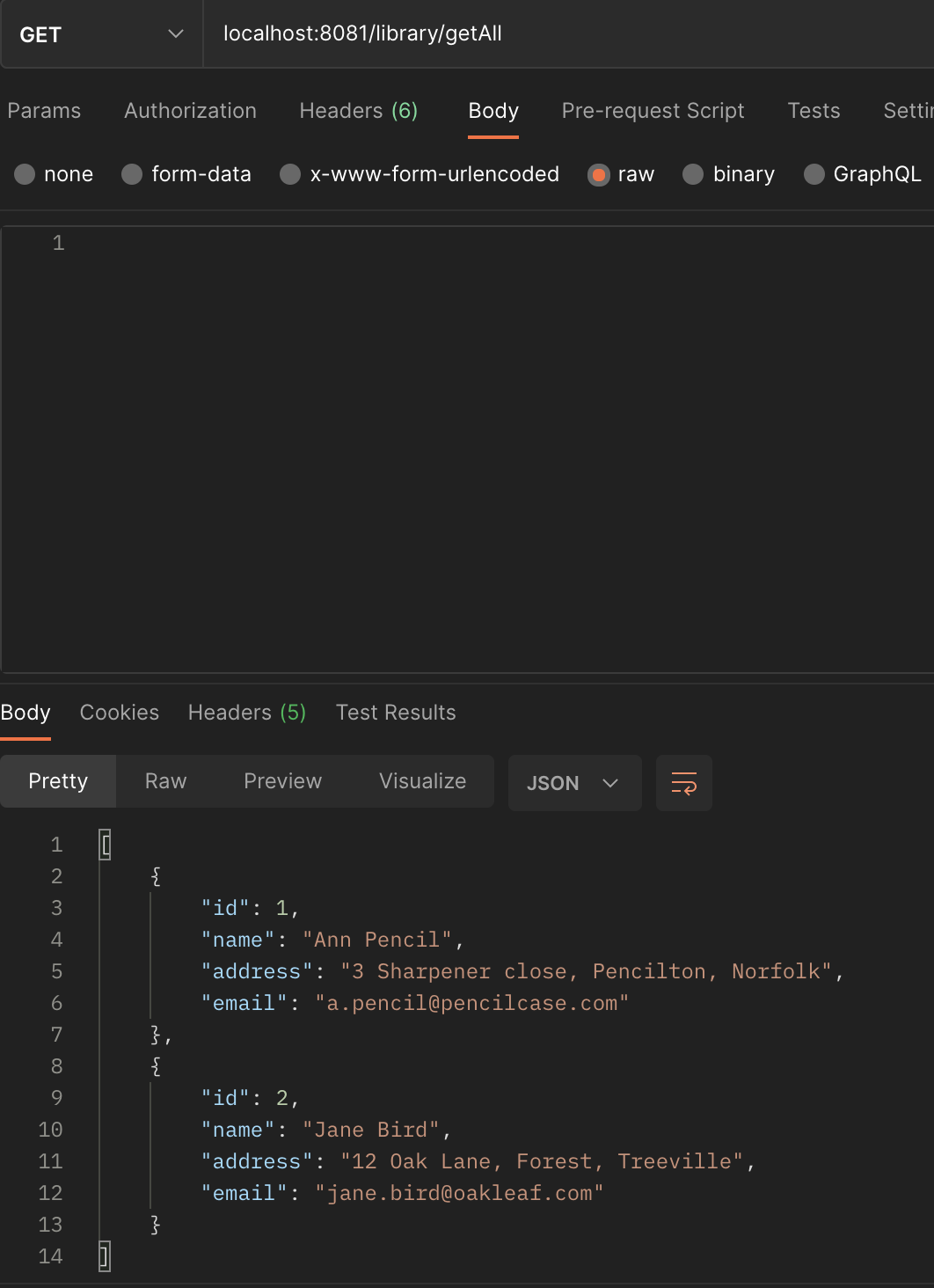The width and height of the screenshot is (934, 1288).
Task: Open the Authorization tab
Action: (190, 111)
